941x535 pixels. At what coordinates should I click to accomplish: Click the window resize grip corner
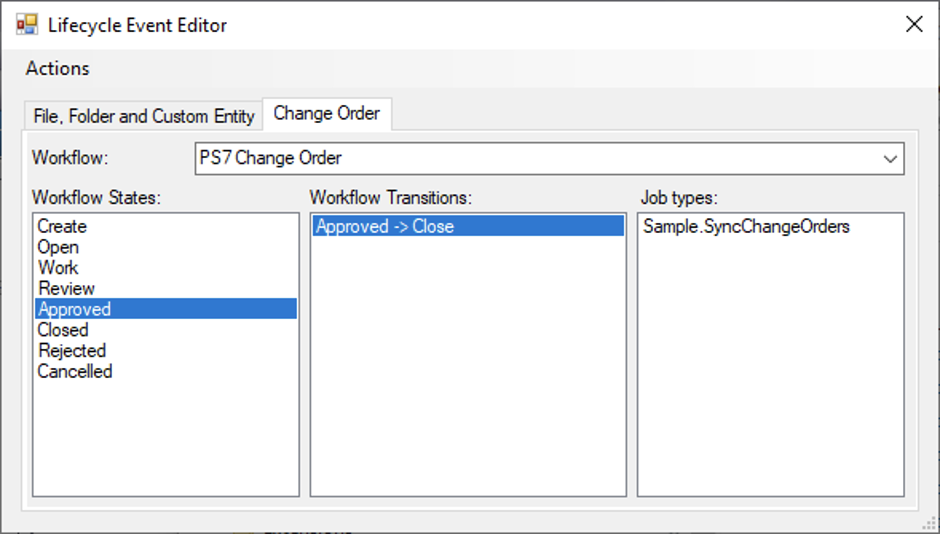928,523
